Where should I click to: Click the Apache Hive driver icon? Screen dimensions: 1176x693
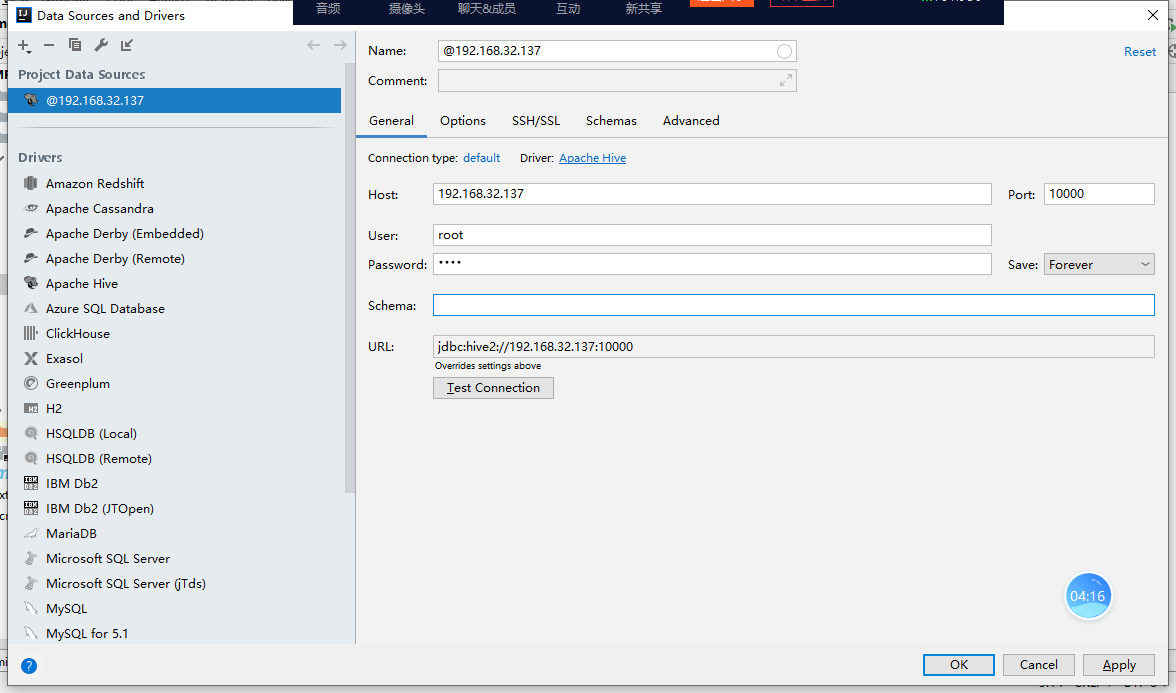(31, 283)
